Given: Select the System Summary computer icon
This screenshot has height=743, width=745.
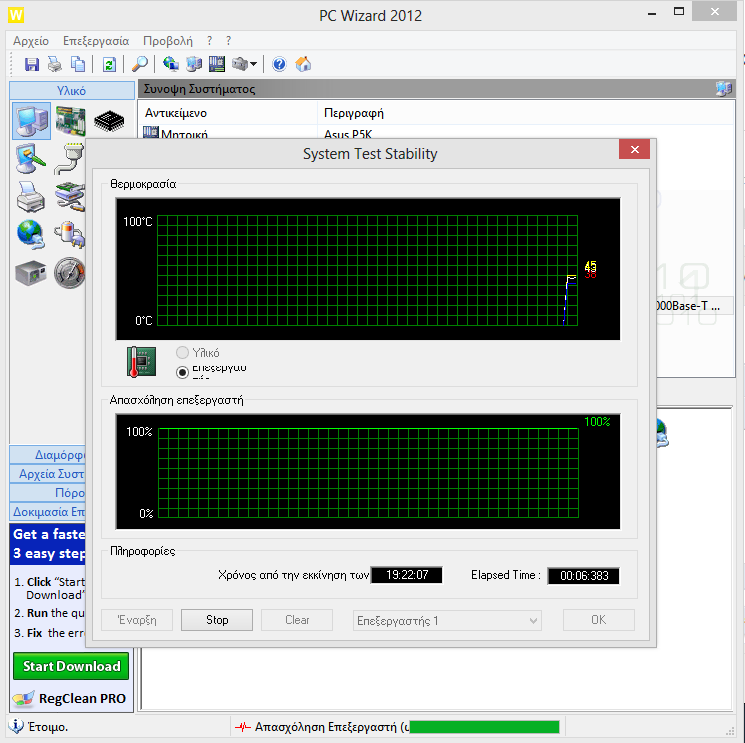Looking at the screenshot, I should tap(31, 121).
